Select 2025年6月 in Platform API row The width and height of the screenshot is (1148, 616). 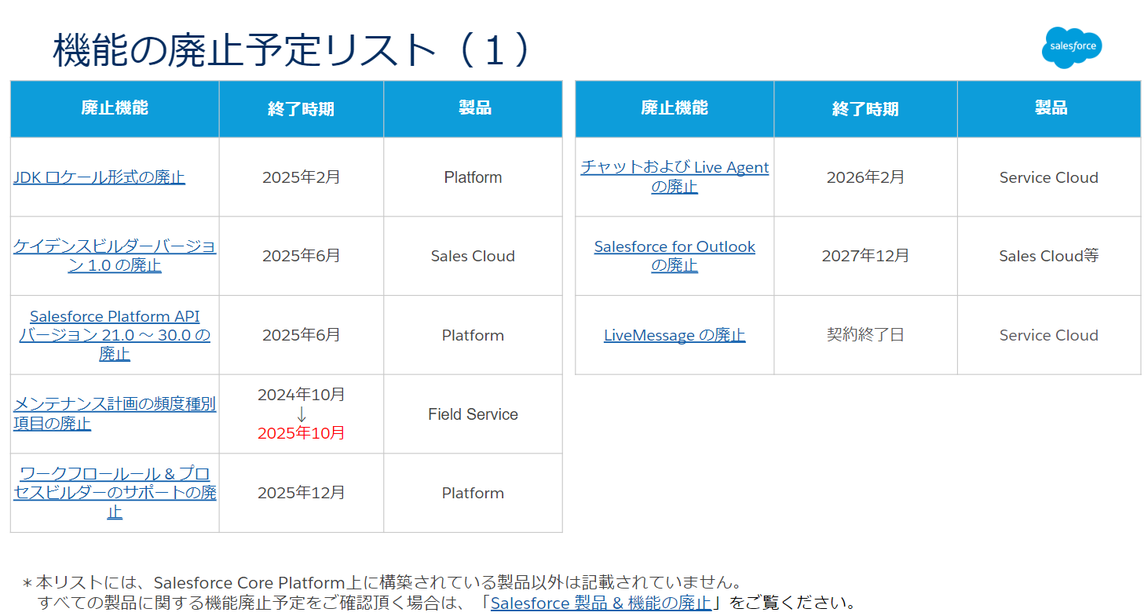coord(301,335)
